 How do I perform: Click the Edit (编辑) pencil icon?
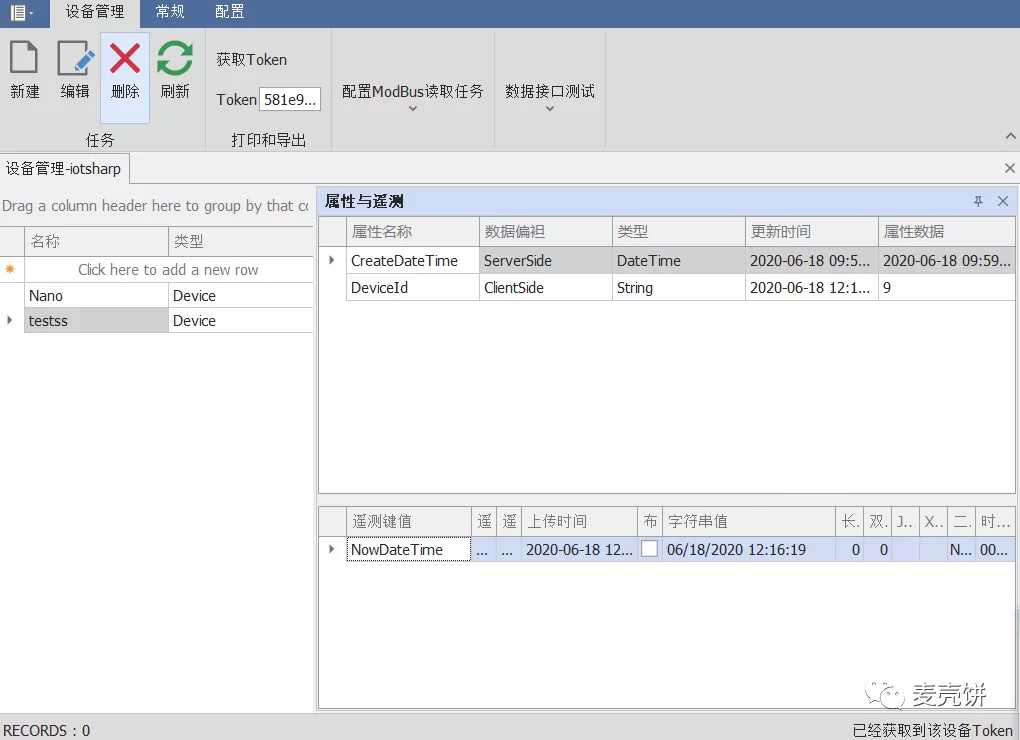point(75,59)
